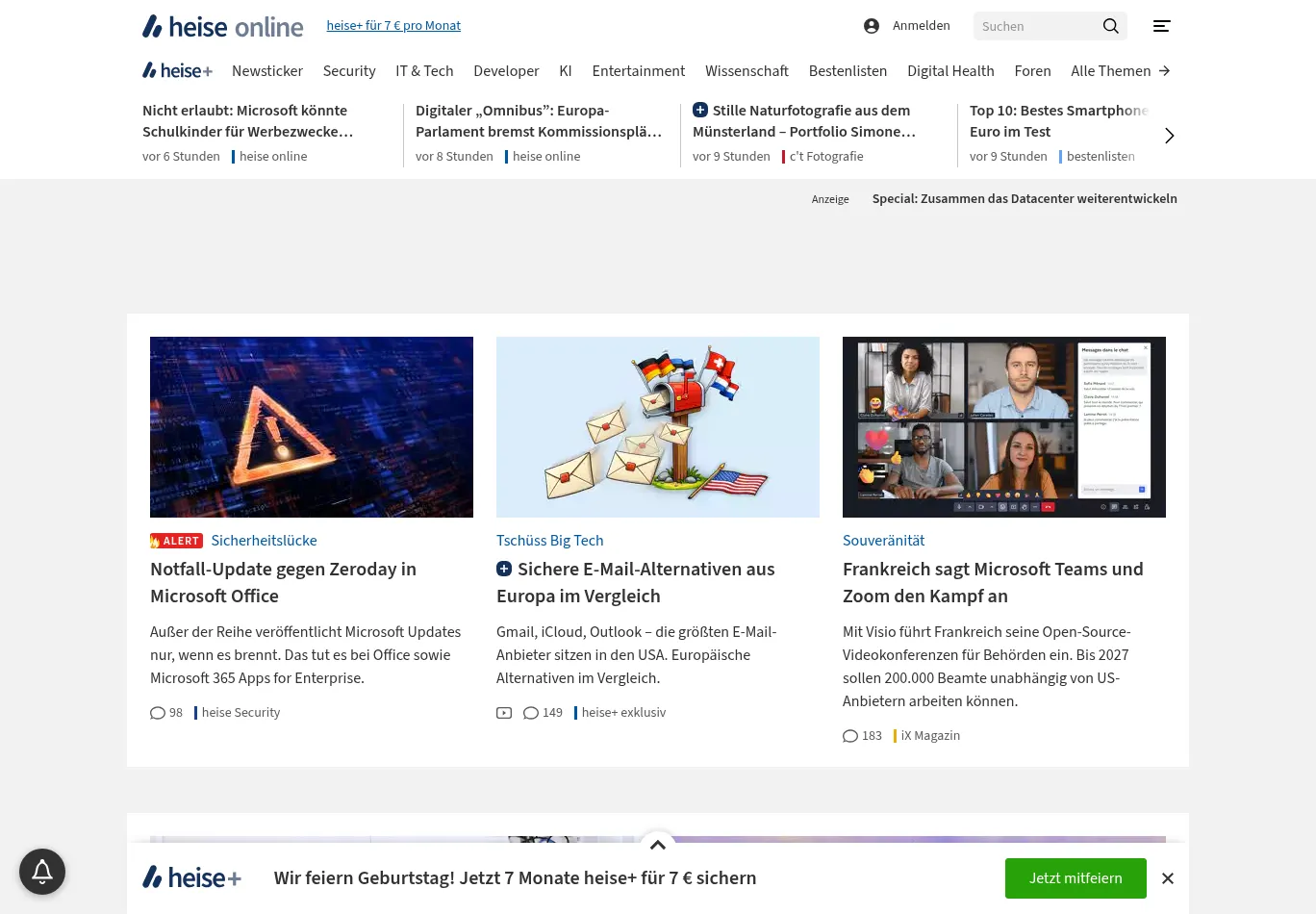
Task: Open the Microsoft Teams and Zoom article thumbnail
Action: [1003, 426]
